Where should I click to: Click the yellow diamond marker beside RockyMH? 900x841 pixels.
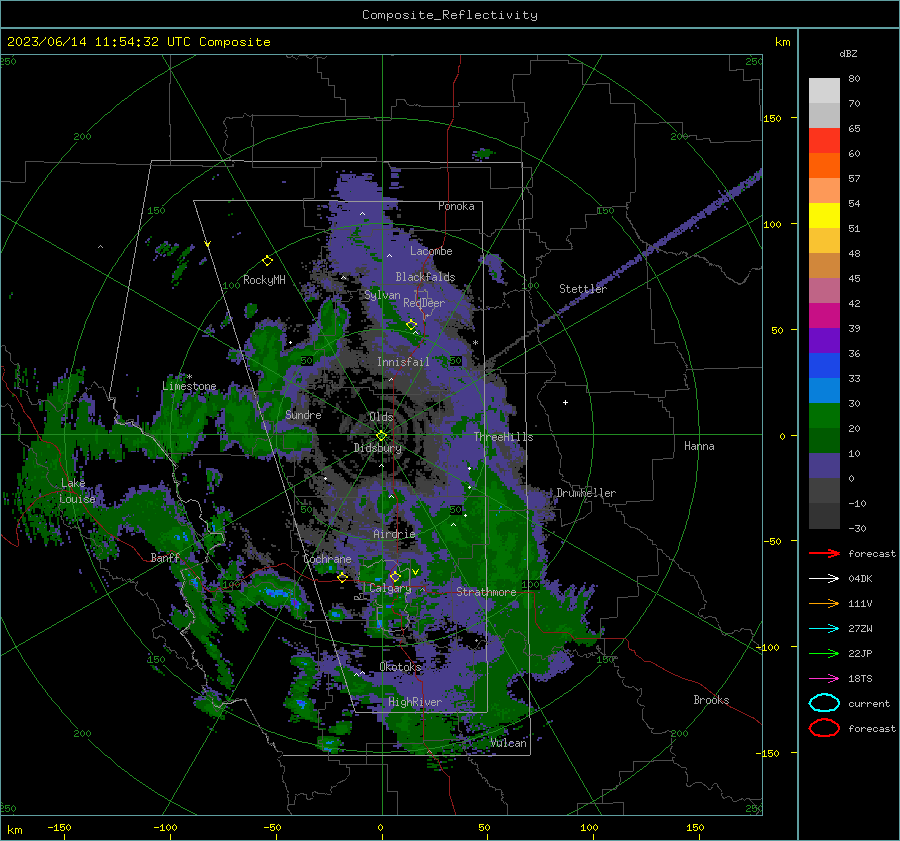pyautogui.click(x=267, y=261)
